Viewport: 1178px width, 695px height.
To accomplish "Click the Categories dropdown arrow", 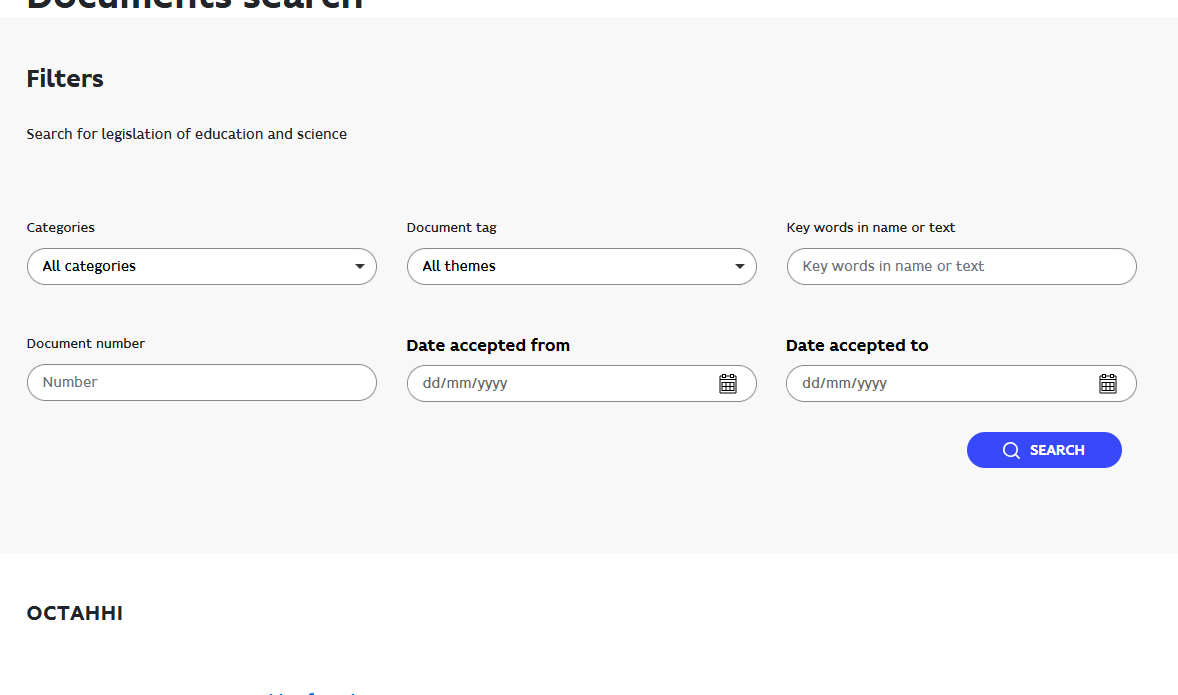I will click(360, 267).
